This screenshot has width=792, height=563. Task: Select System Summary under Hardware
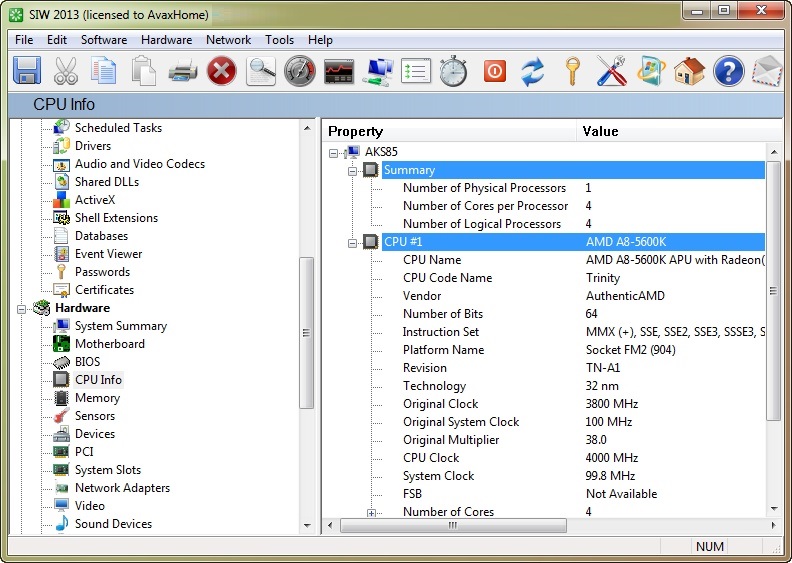point(121,326)
